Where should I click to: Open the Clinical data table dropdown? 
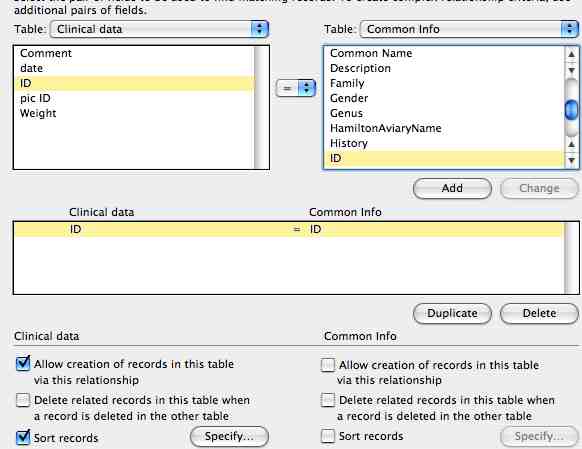(159, 29)
